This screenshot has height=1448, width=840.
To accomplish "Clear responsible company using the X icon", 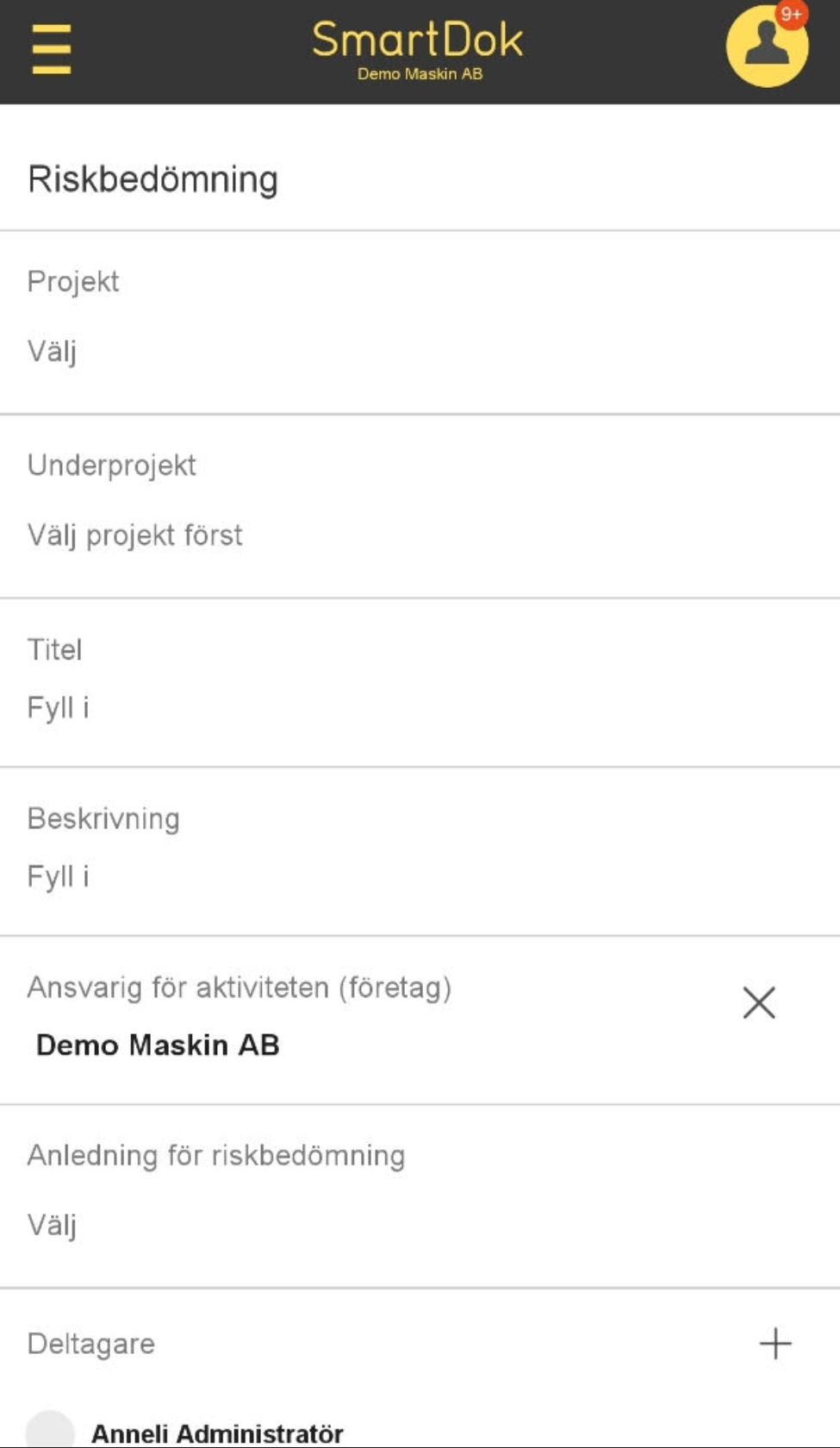I will pos(759,1003).
